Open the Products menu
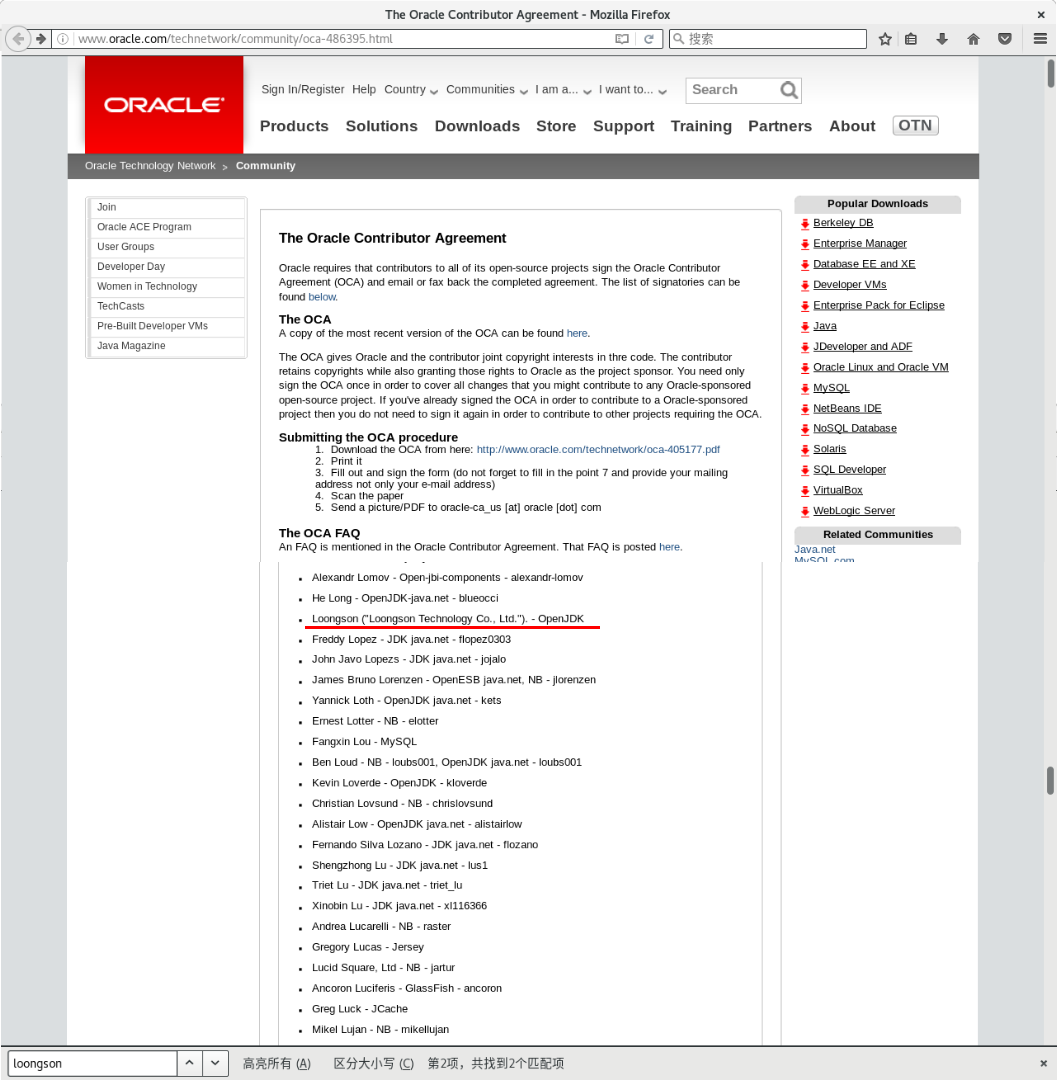This screenshot has height=1080, width=1058. (x=294, y=126)
